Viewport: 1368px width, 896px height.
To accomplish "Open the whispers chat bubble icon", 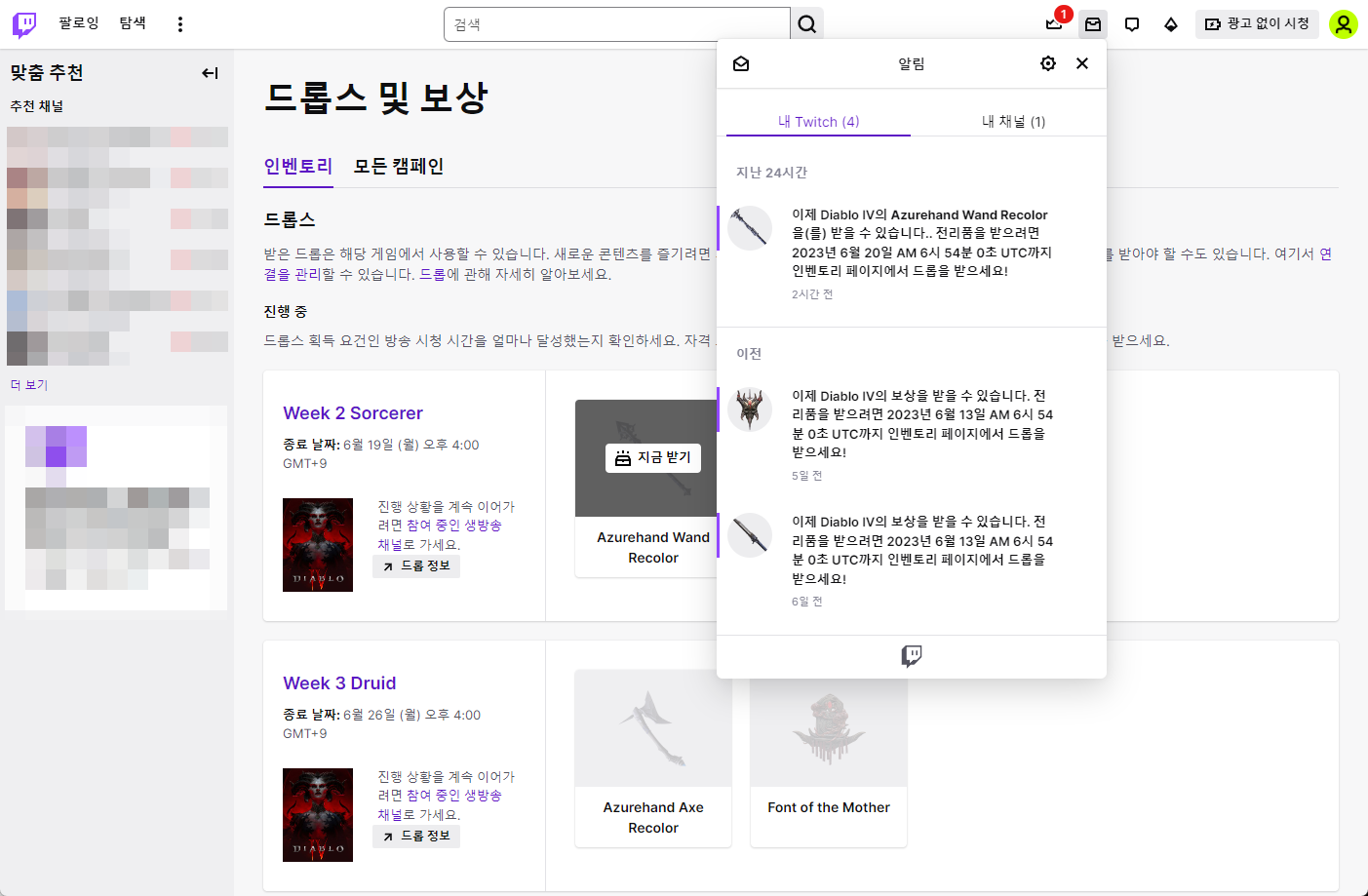I will click(1132, 24).
